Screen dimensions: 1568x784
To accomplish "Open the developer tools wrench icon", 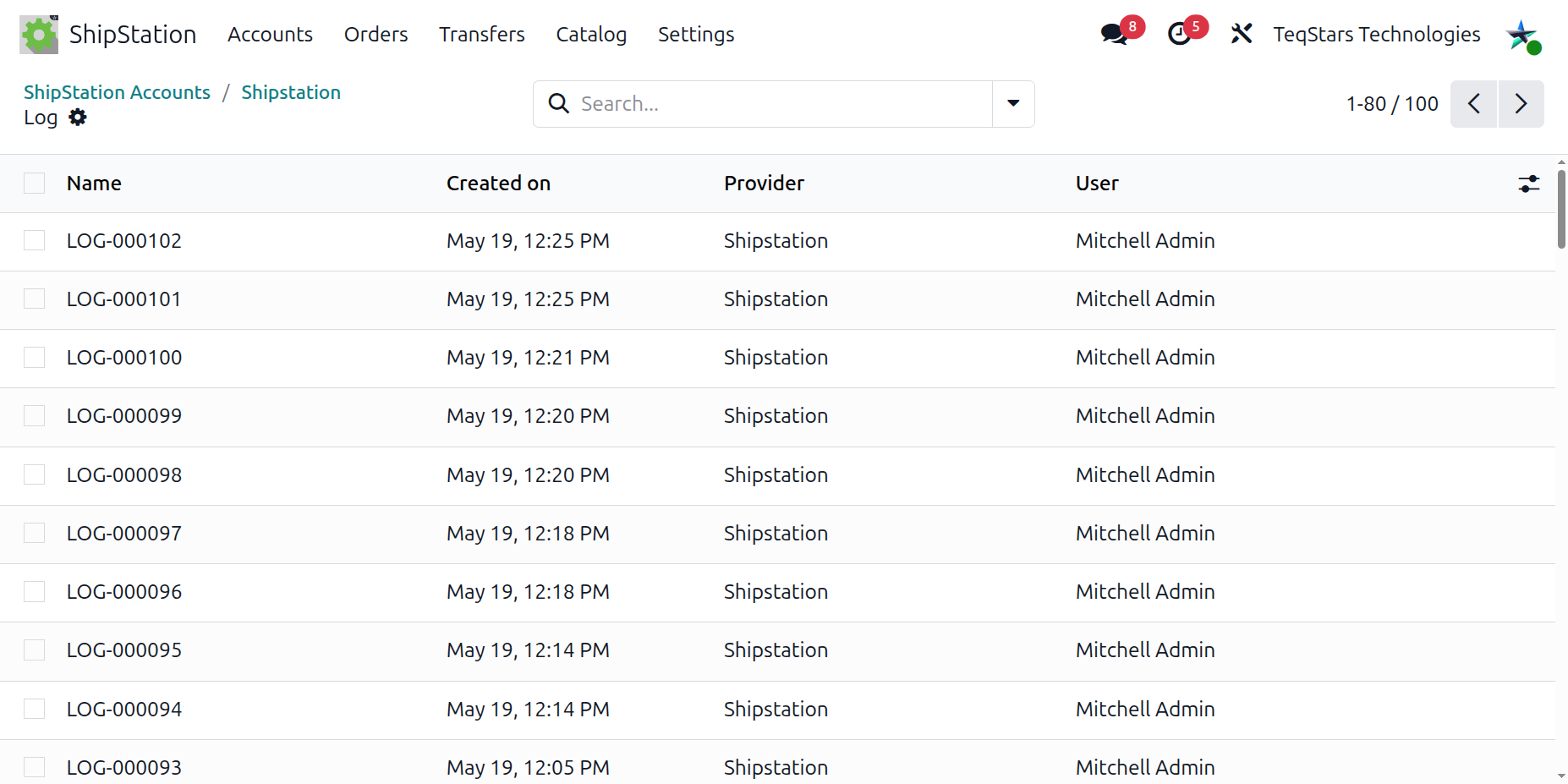I will (x=1241, y=34).
